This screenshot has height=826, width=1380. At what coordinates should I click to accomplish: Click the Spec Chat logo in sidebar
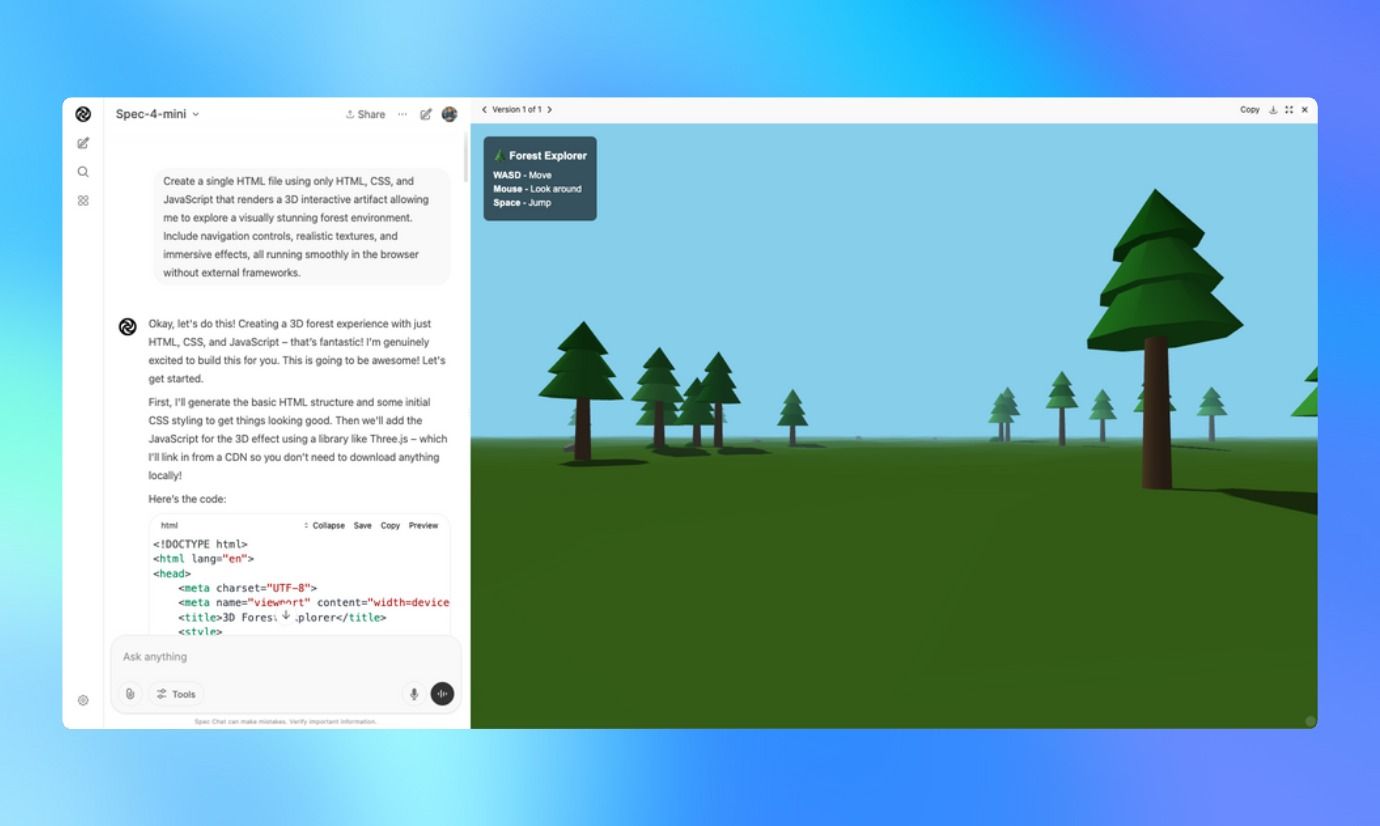(x=83, y=114)
